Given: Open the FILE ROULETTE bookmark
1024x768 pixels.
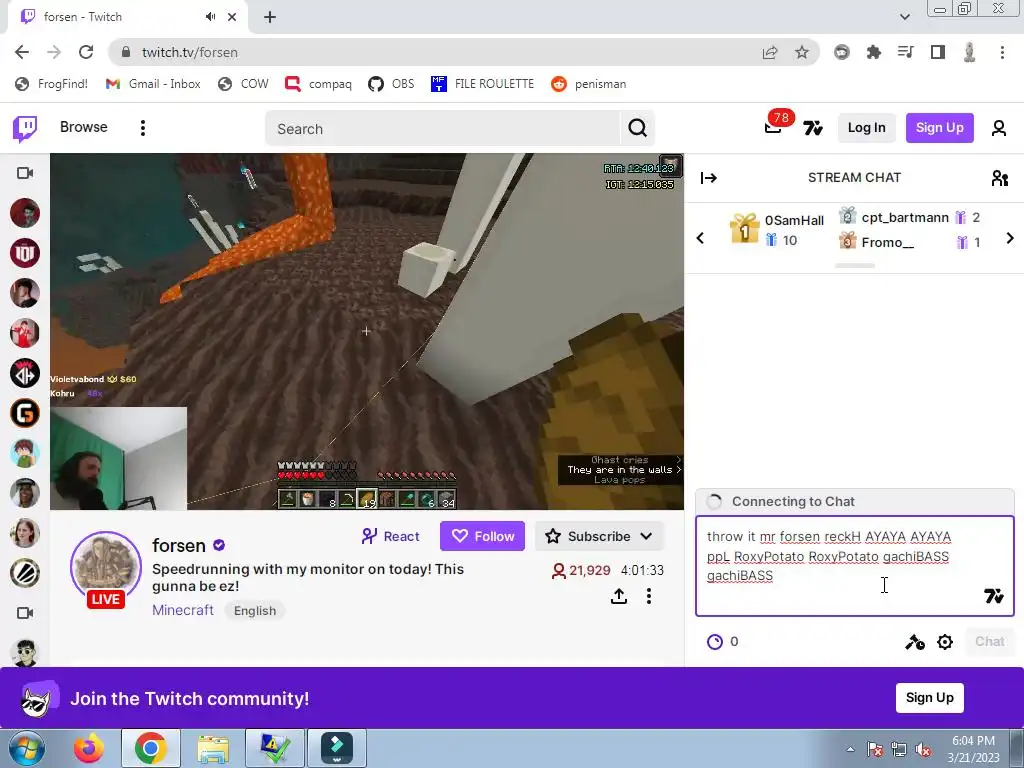Looking at the screenshot, I should click(482, 84).
